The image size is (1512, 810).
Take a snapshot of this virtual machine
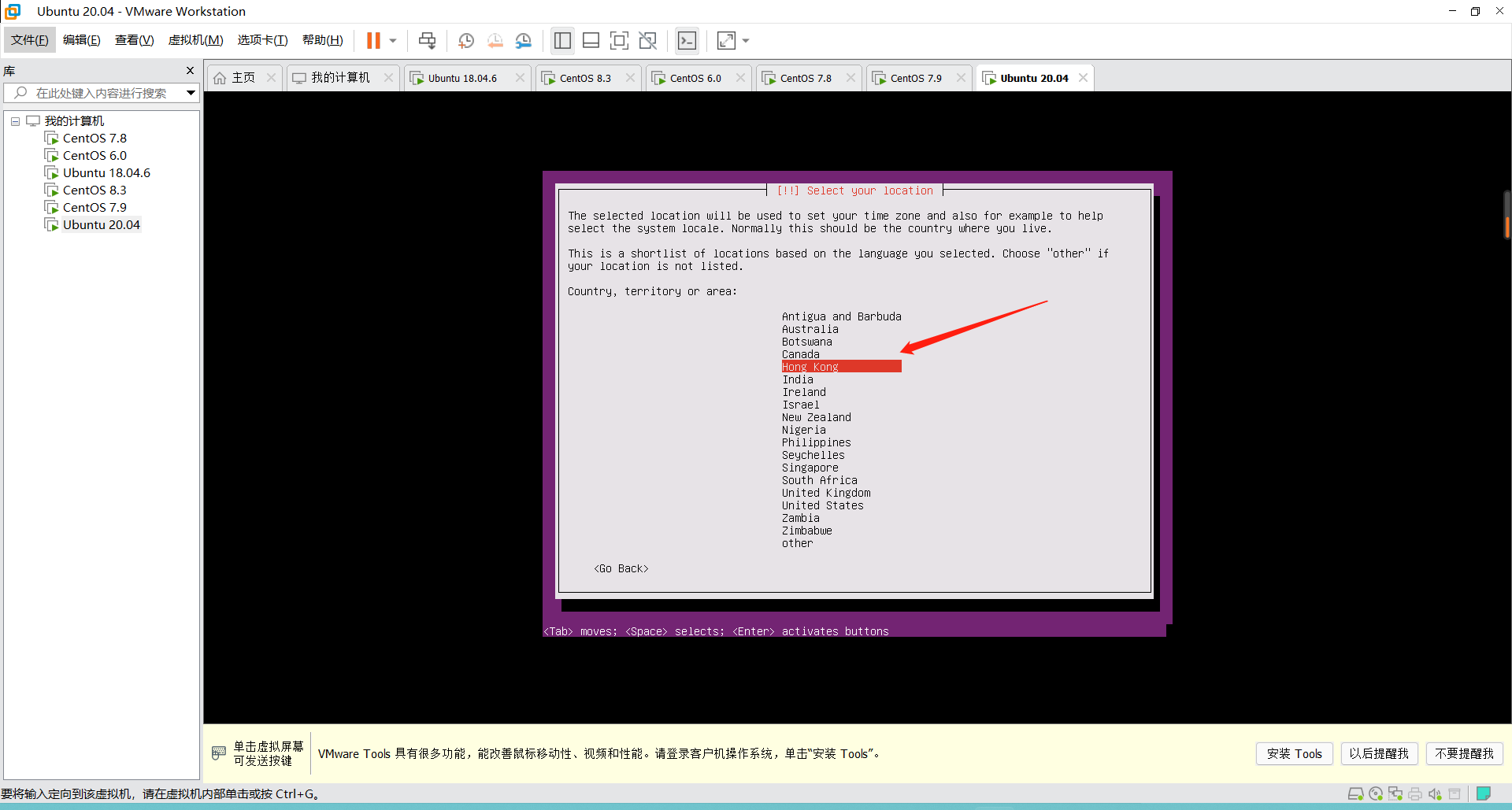(x=466, y=40)
